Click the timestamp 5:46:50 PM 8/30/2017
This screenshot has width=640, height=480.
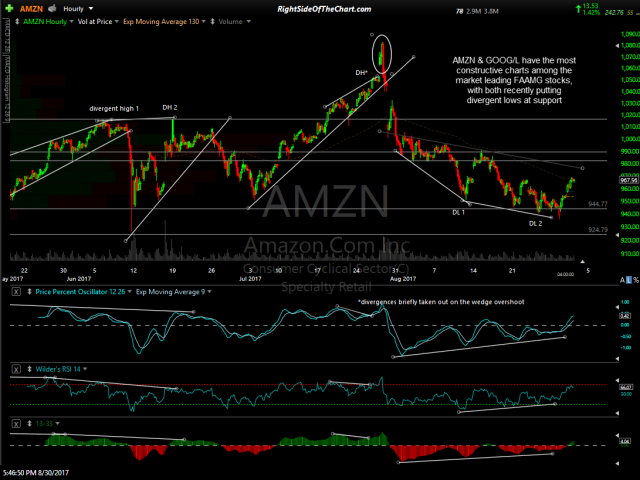pyautogui.click(x=36, y=473)
